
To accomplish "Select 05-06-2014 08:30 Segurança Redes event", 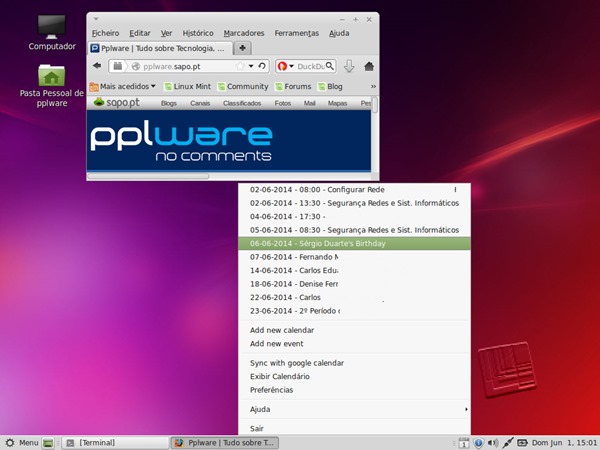I will click(354, 230).
